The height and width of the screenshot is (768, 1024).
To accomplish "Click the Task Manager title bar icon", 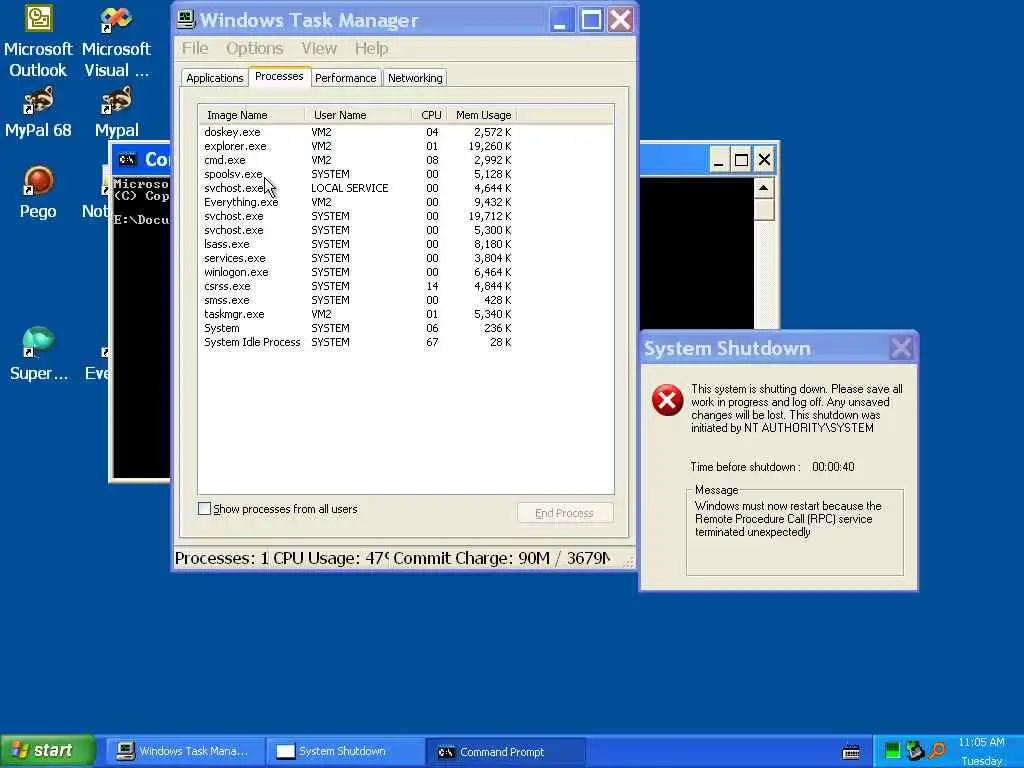I will click(x=186, y=20).
